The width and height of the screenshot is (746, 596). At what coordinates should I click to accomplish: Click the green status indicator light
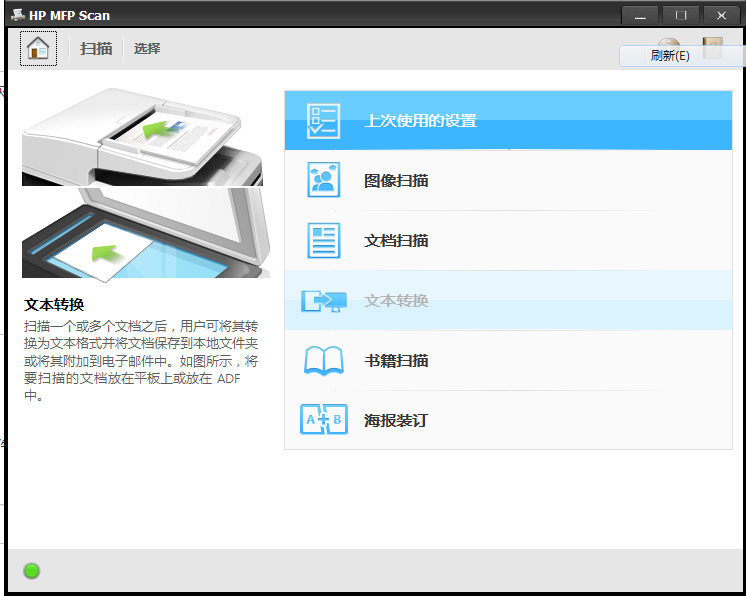(x=31, y=571)
